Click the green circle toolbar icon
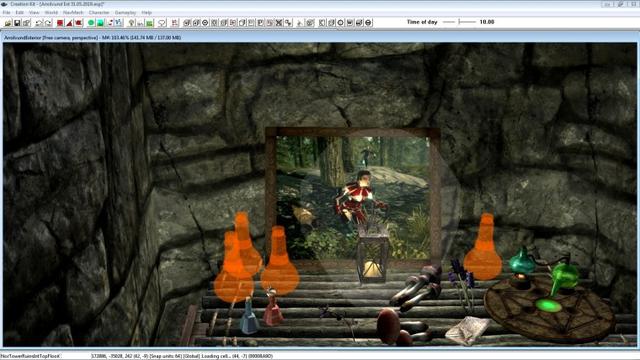This screenshot has height=360, width=640. [91, 23]
